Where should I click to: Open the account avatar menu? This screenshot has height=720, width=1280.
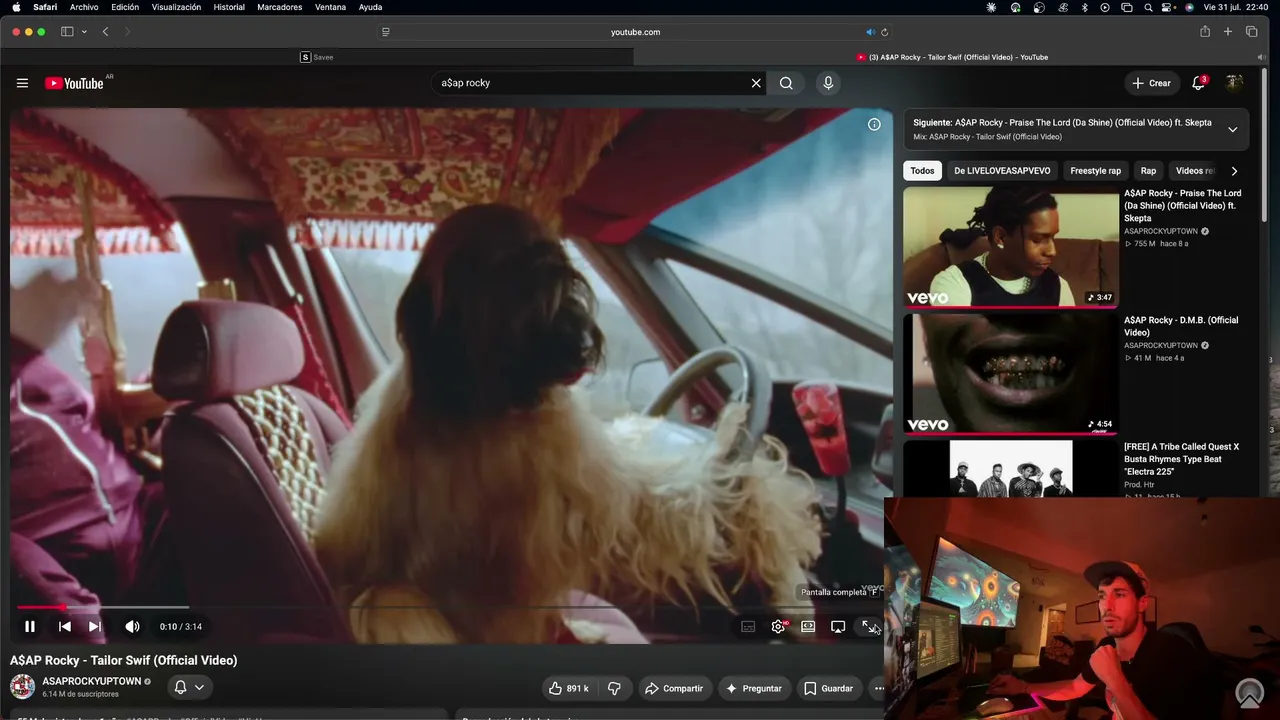[1235, 83]
